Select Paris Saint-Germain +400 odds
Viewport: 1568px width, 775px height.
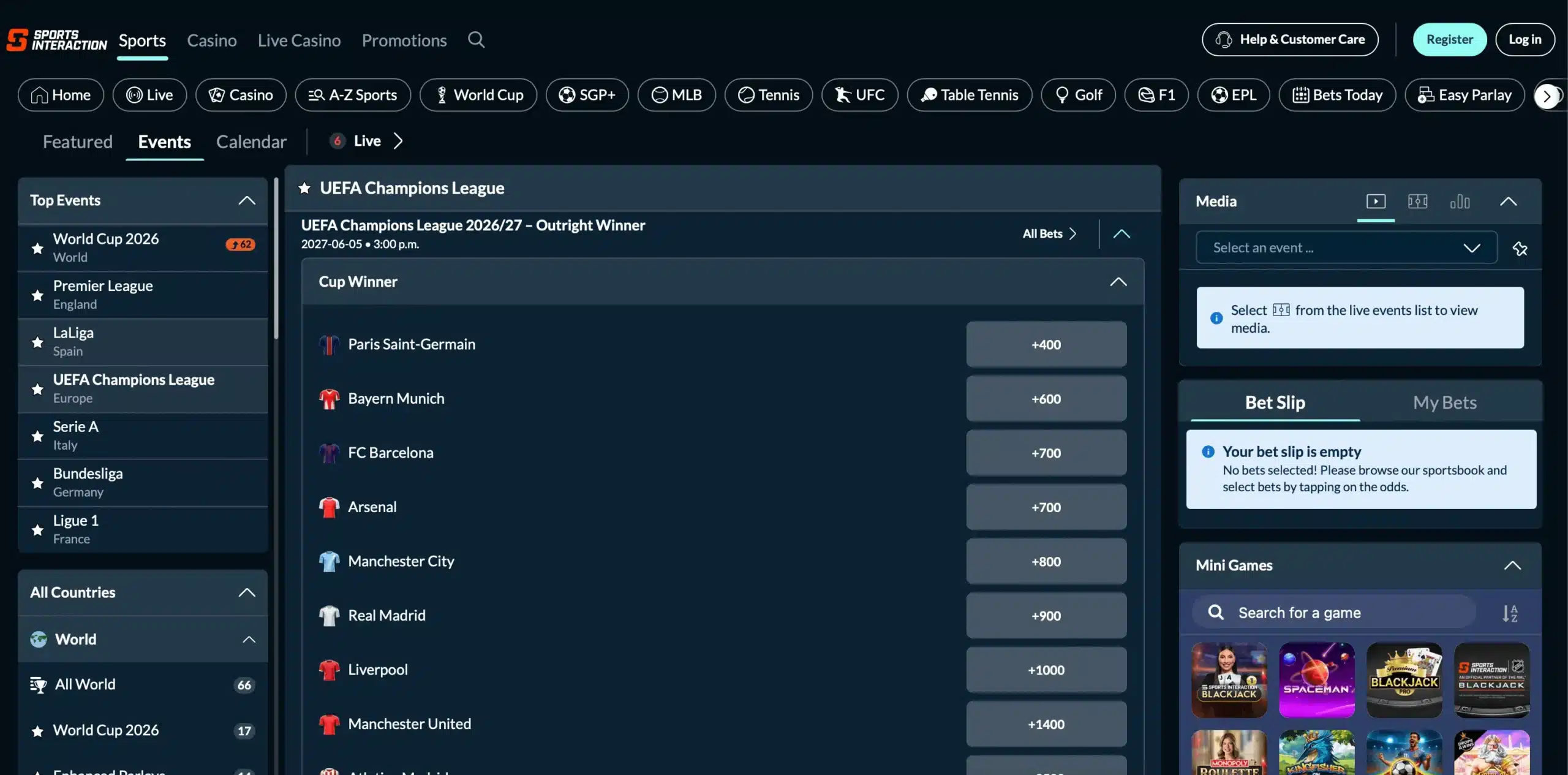1046,345
